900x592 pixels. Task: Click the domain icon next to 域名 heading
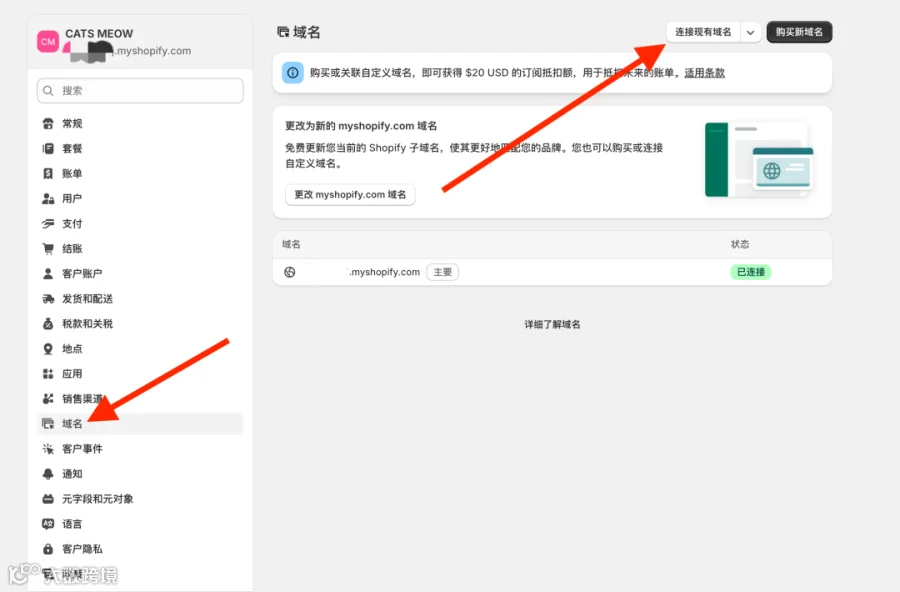[283, 32]
